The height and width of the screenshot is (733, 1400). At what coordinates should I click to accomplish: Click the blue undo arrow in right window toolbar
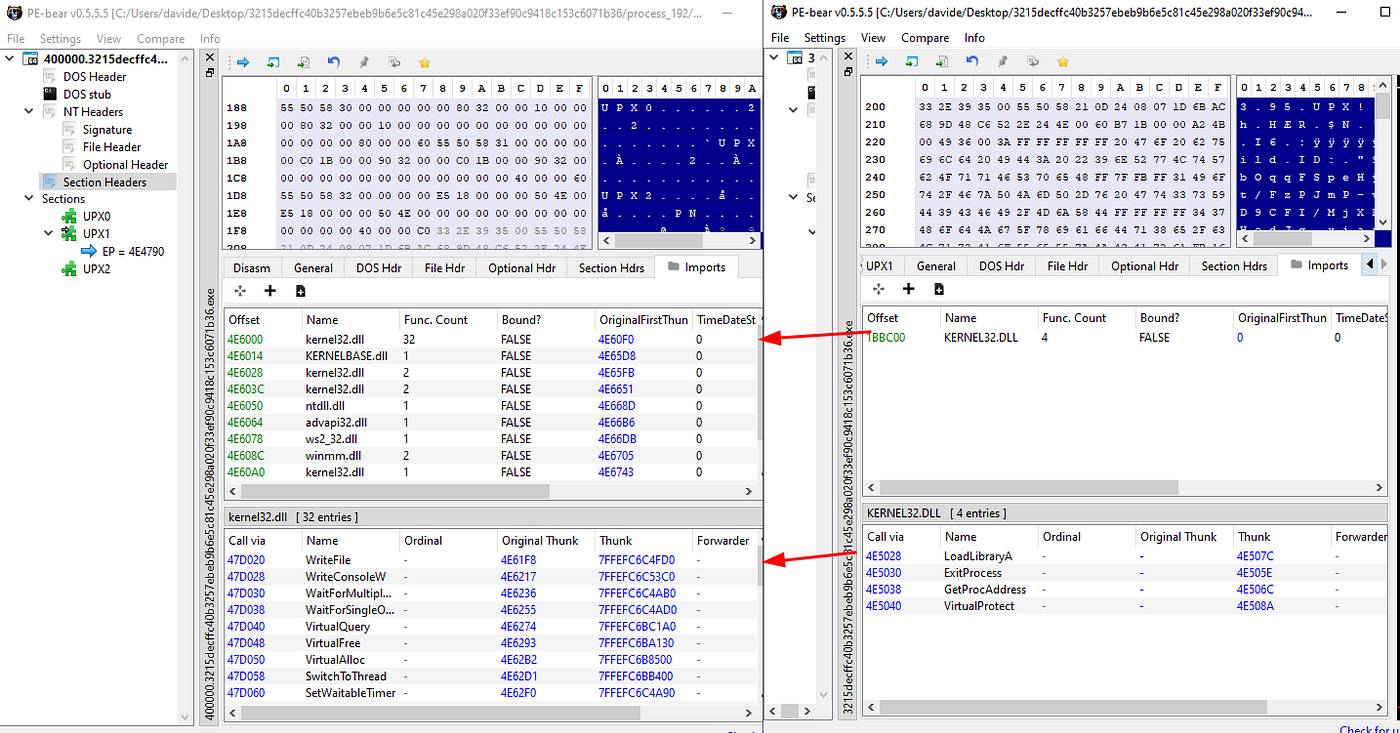(x=972, y=62)
